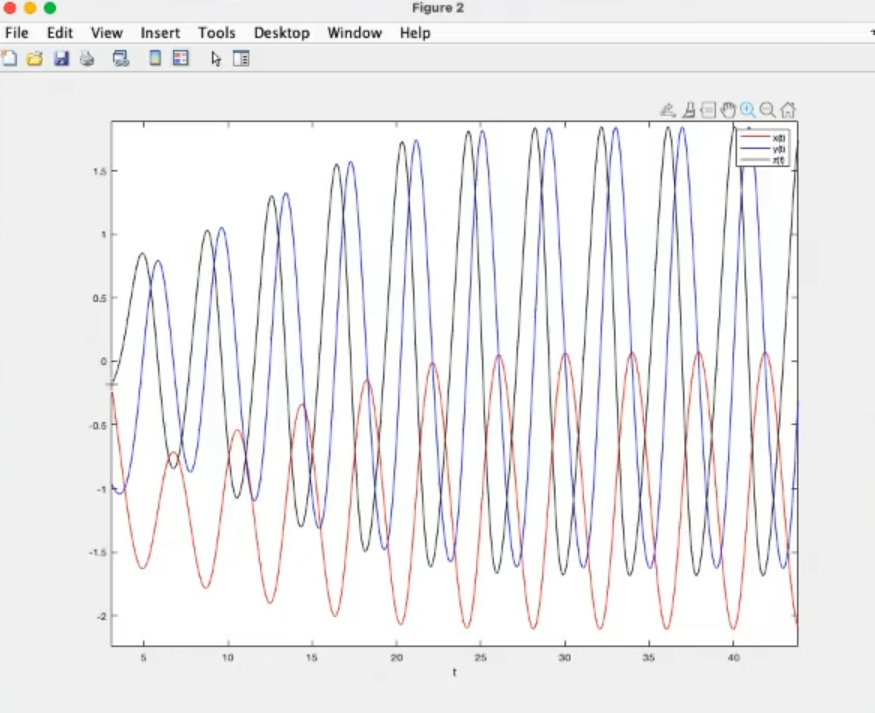
Task: Click the Data Tips icon above the axes
Action: pos(708,110)
